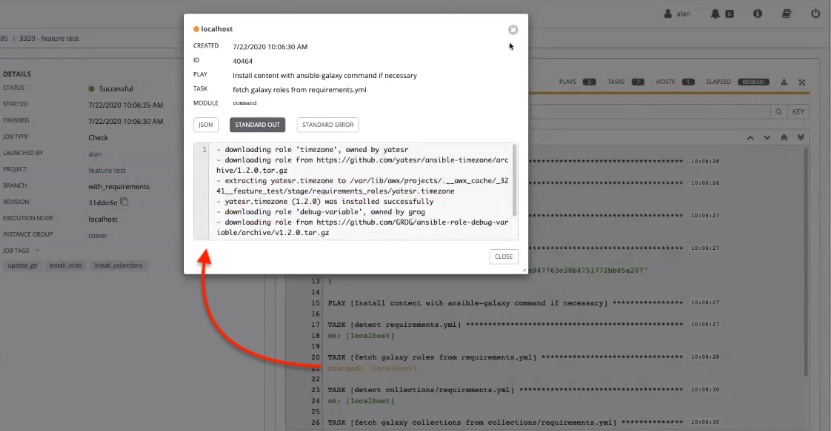Open launched-by user alan link
This screenshot has height=431, width=831.
[95, 154]
